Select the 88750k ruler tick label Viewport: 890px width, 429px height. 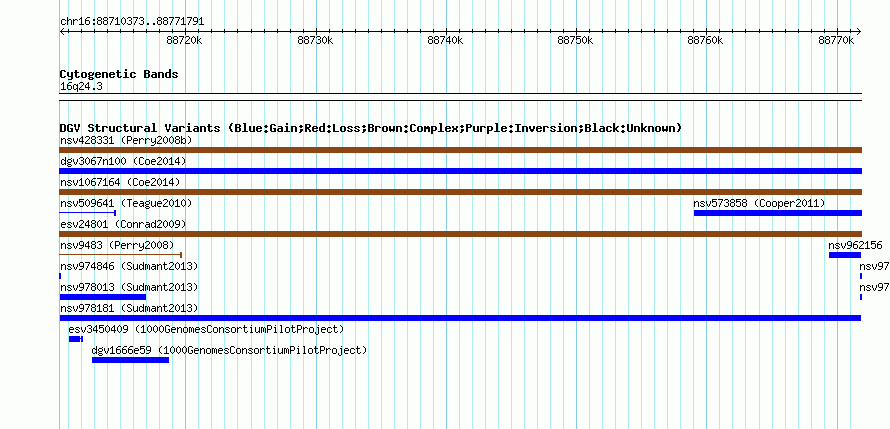[576, 41]
